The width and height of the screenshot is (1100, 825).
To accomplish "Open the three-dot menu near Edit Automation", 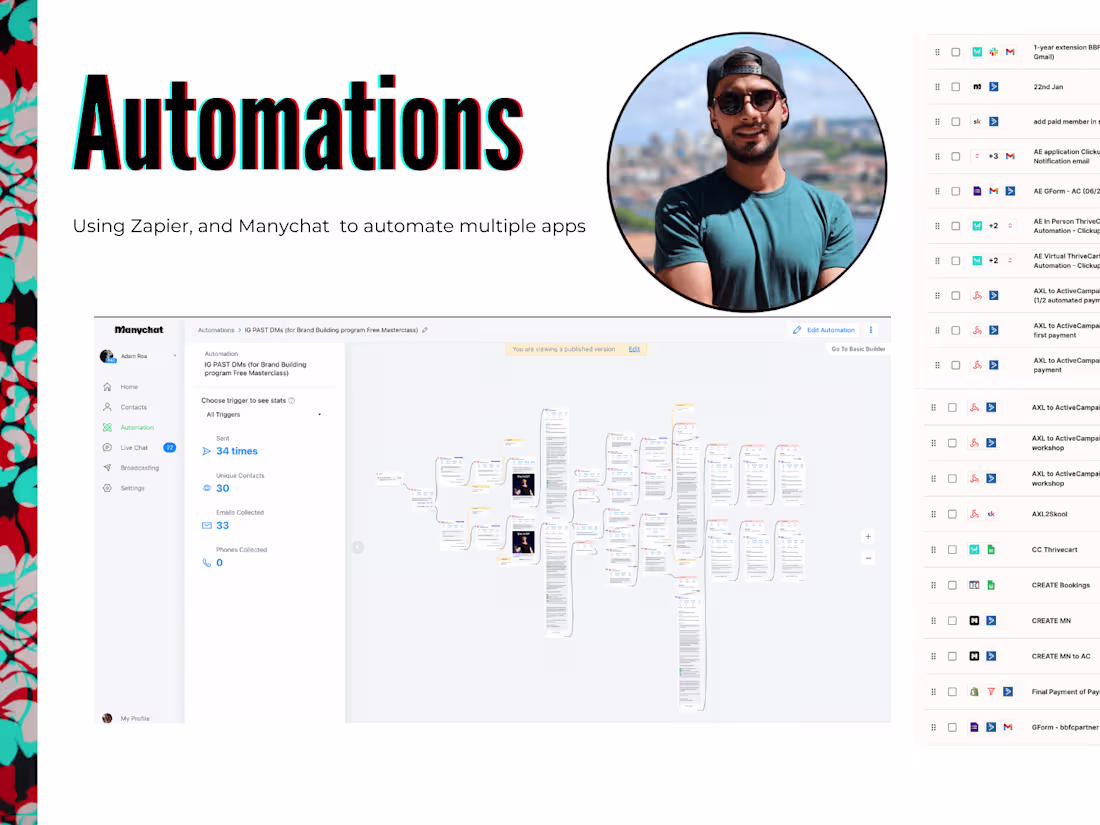I will [871, 330].
